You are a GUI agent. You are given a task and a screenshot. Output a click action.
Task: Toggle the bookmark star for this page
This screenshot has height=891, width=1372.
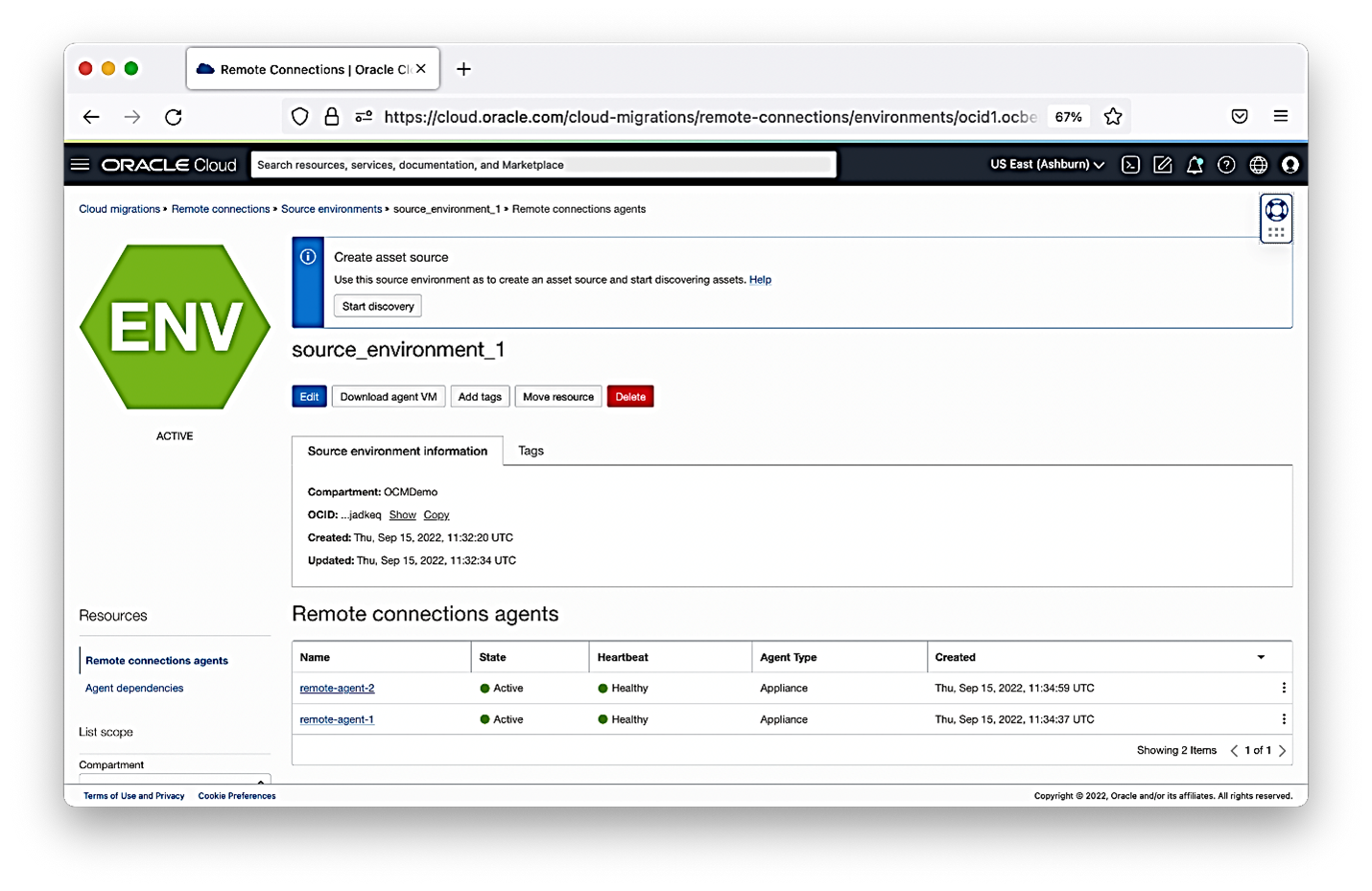coord(1112,115)
